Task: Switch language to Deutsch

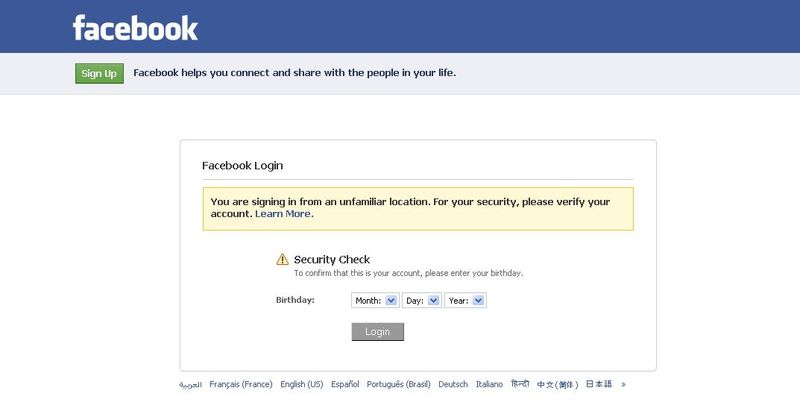Action: coord(453,384)
